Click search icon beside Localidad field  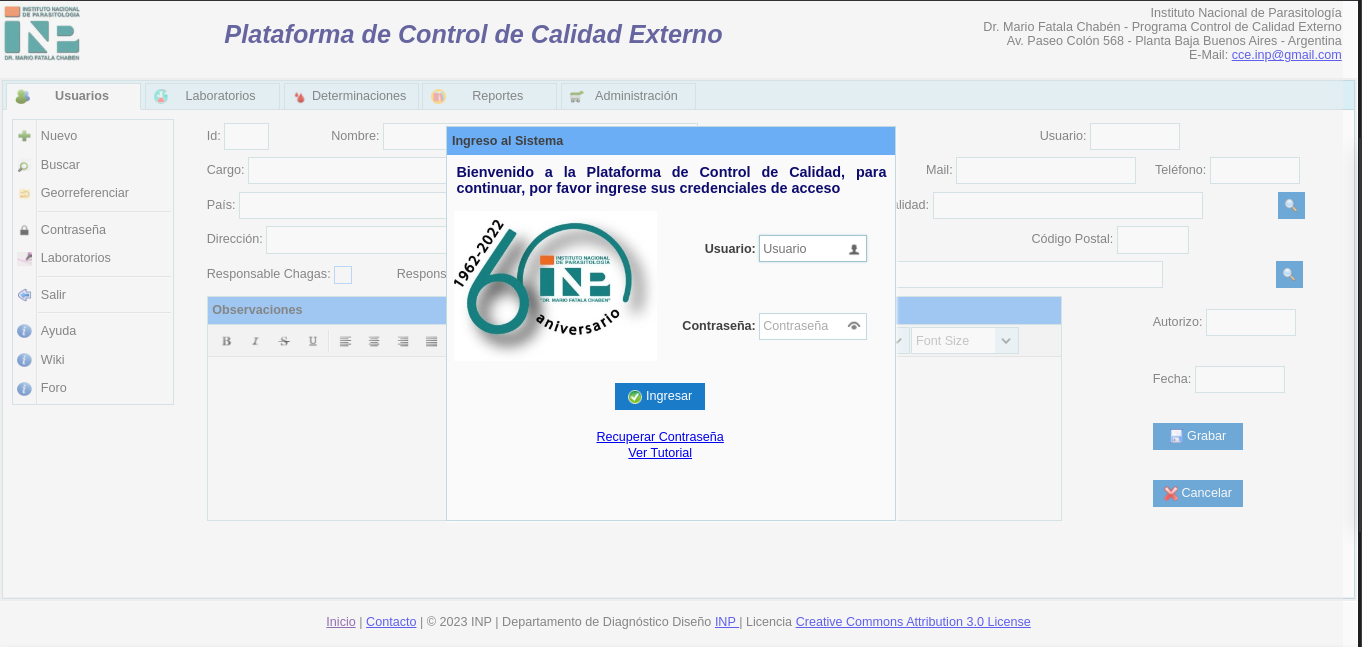coord(1291,205)
